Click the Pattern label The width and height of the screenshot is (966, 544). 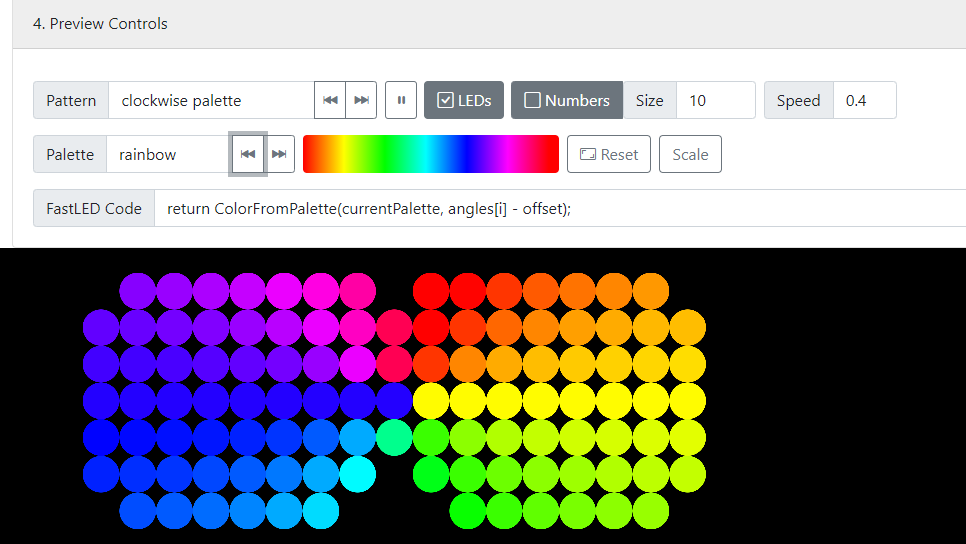[x=71, y=100]
